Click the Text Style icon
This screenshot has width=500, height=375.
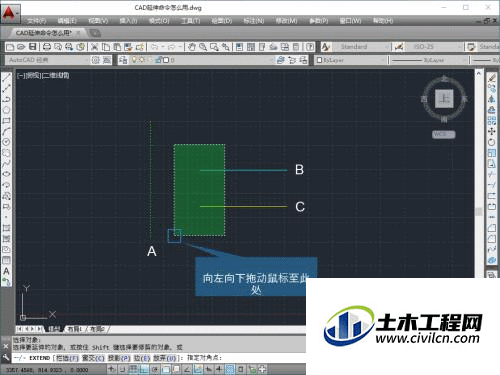(x=326, y=47)
